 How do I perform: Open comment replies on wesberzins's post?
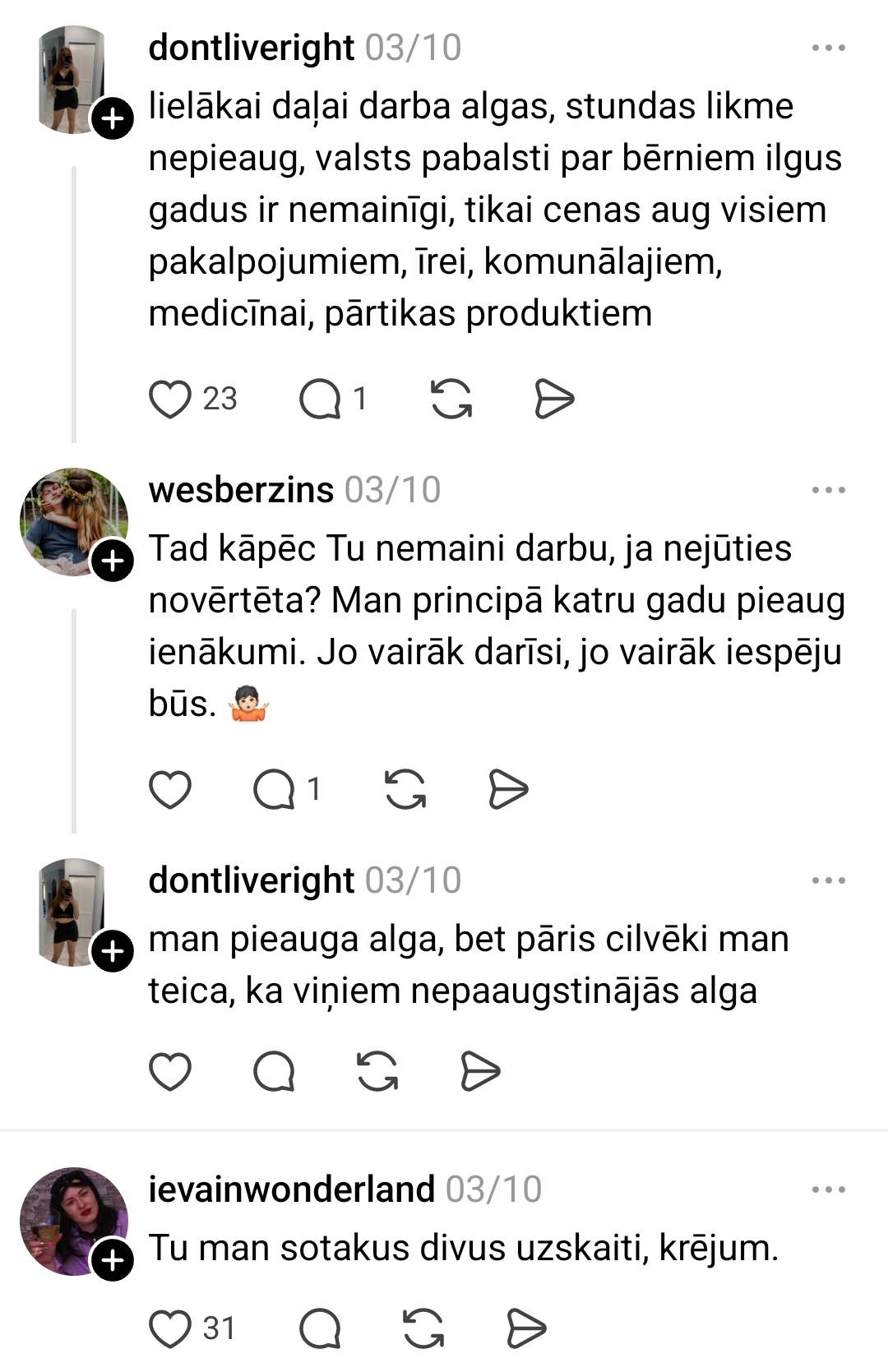coord(275,790)
